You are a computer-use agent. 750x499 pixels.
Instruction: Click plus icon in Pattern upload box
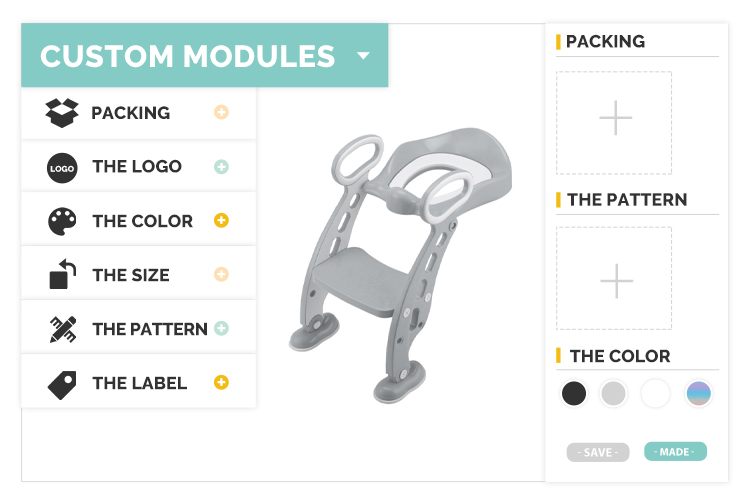point(615,281)
